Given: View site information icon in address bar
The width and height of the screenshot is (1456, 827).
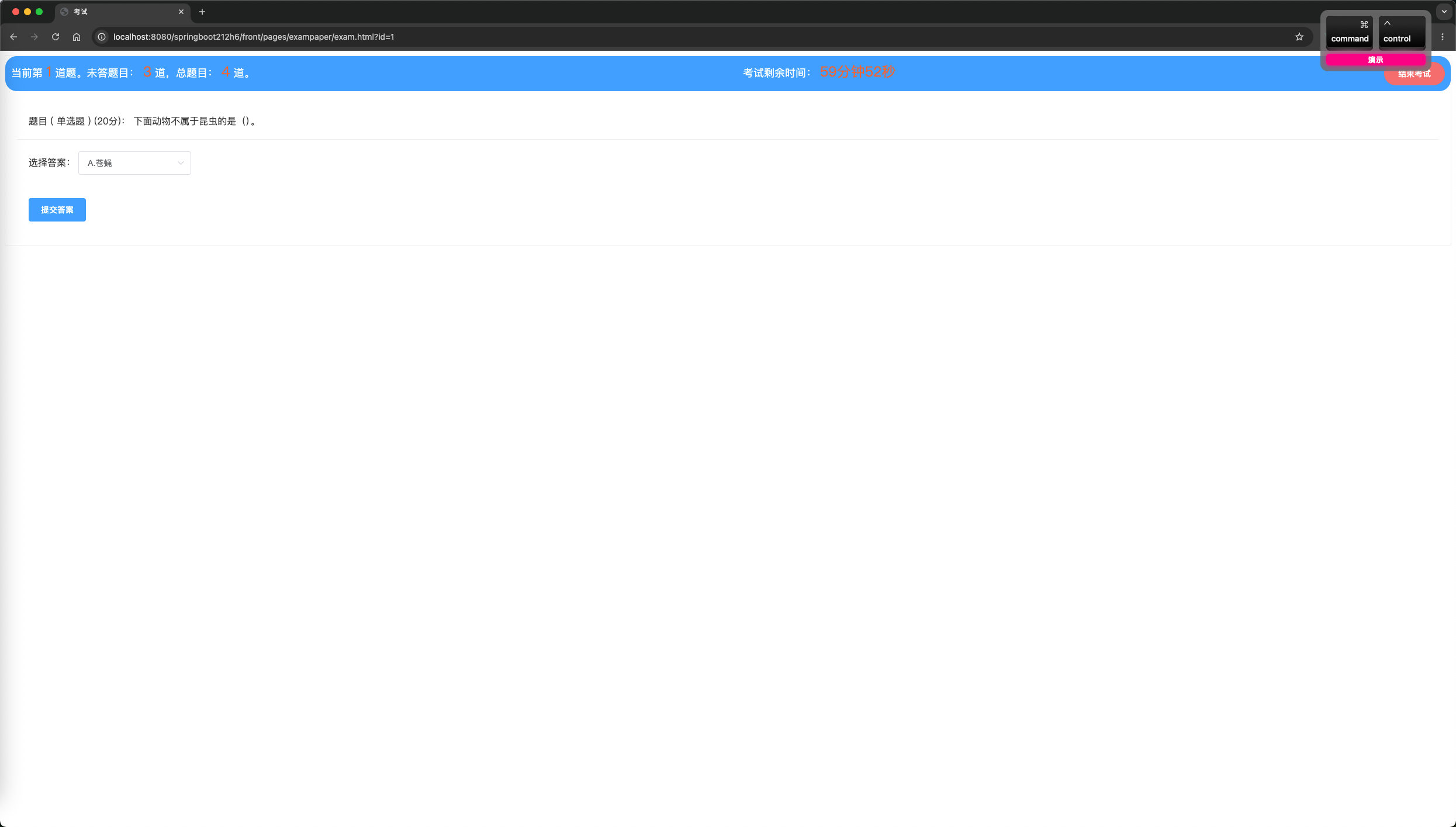Looking at the screenshot, I should click(x=102, y=37).
